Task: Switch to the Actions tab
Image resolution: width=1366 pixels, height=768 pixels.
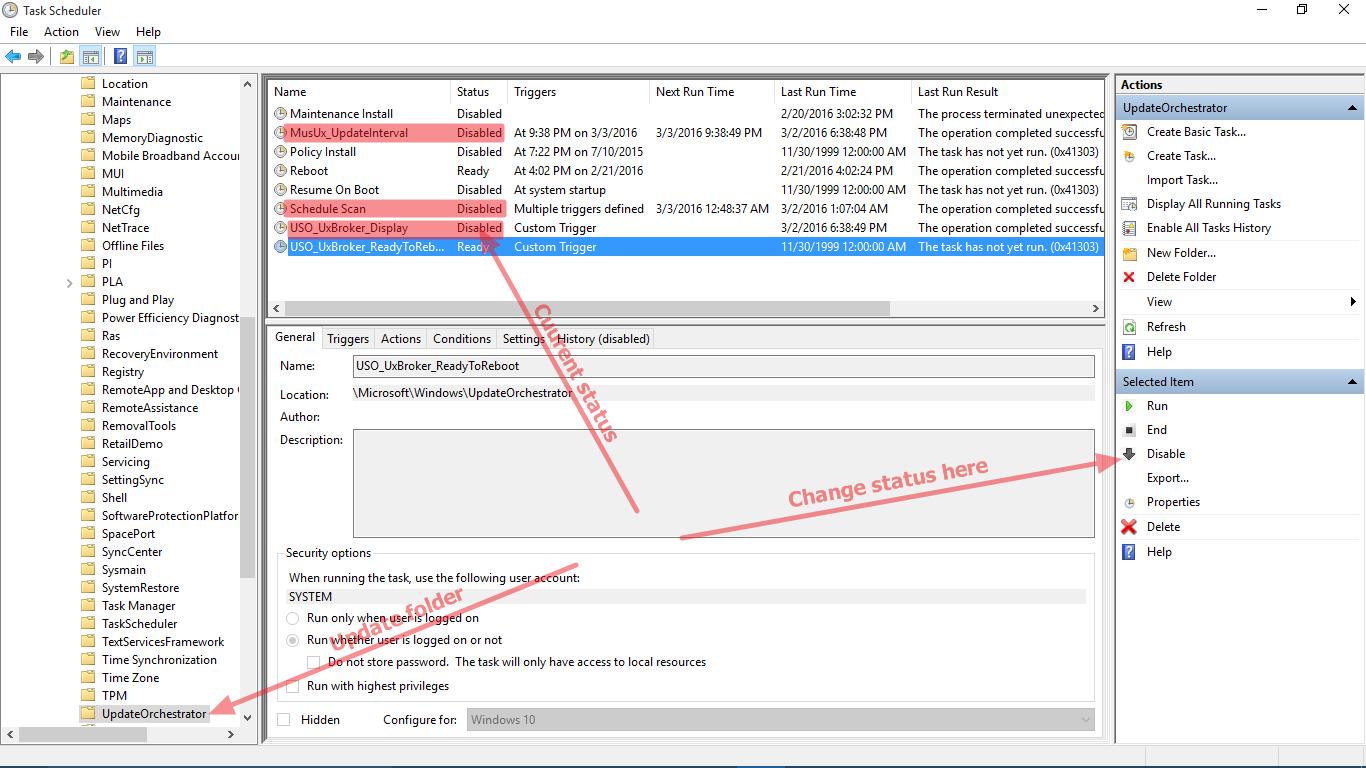Action: (401, 339)
